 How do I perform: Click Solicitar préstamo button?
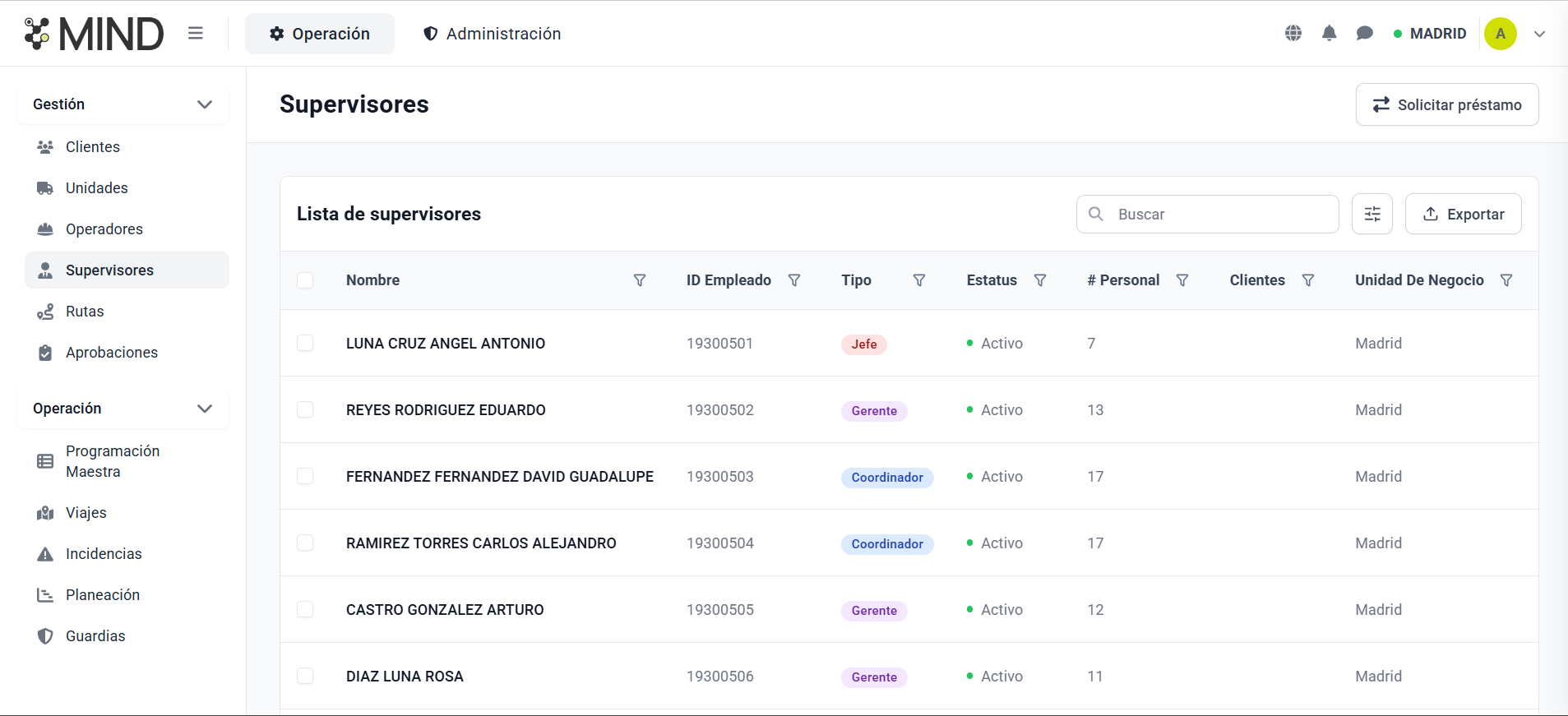click(x=1447, y=104)
